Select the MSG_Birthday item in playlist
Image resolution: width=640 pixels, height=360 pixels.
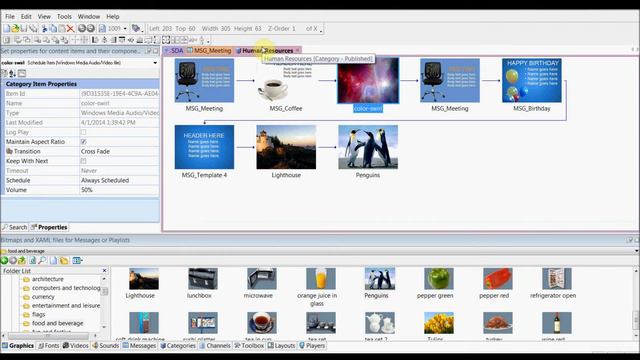[531, 85]
